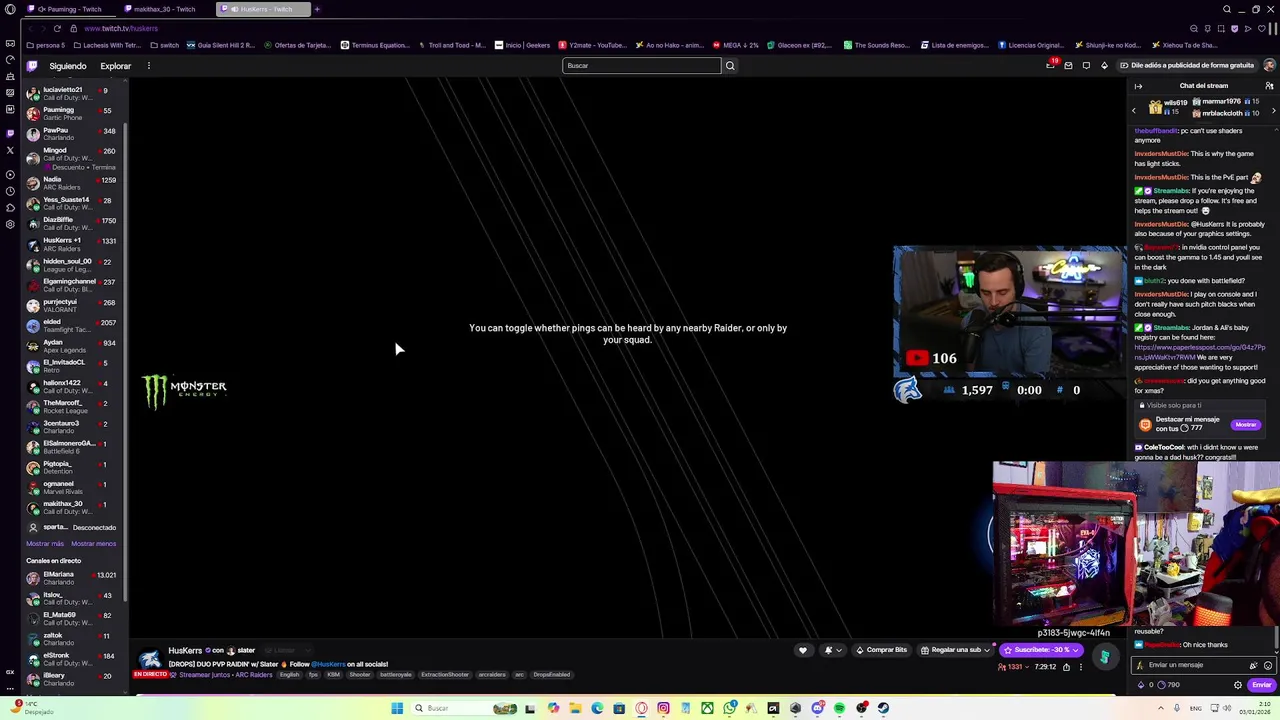Viewport: 1280px width, 720px height.
Task: Open a new browser tab
Action: [317, 9]
